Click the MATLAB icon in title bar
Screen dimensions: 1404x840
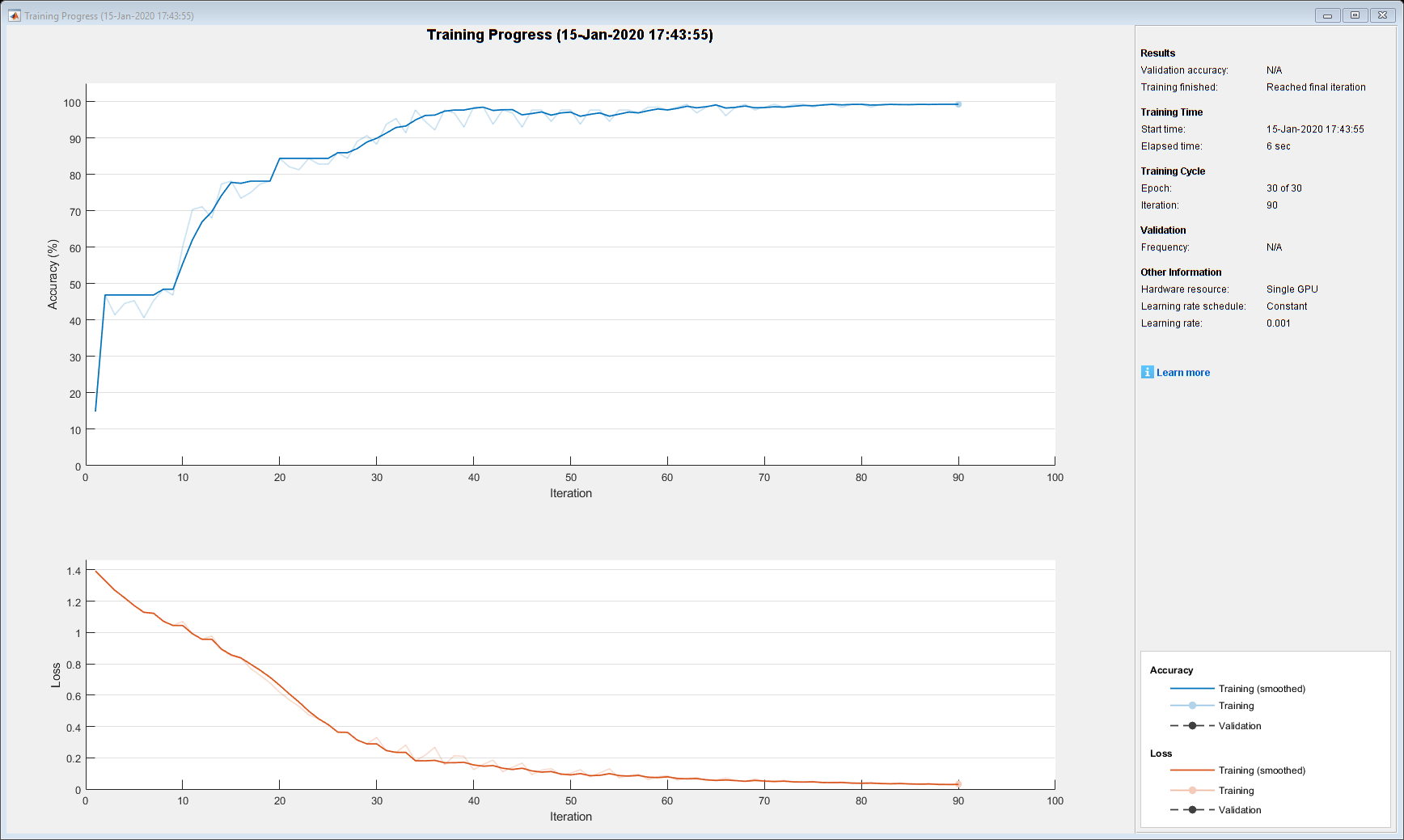14,15
